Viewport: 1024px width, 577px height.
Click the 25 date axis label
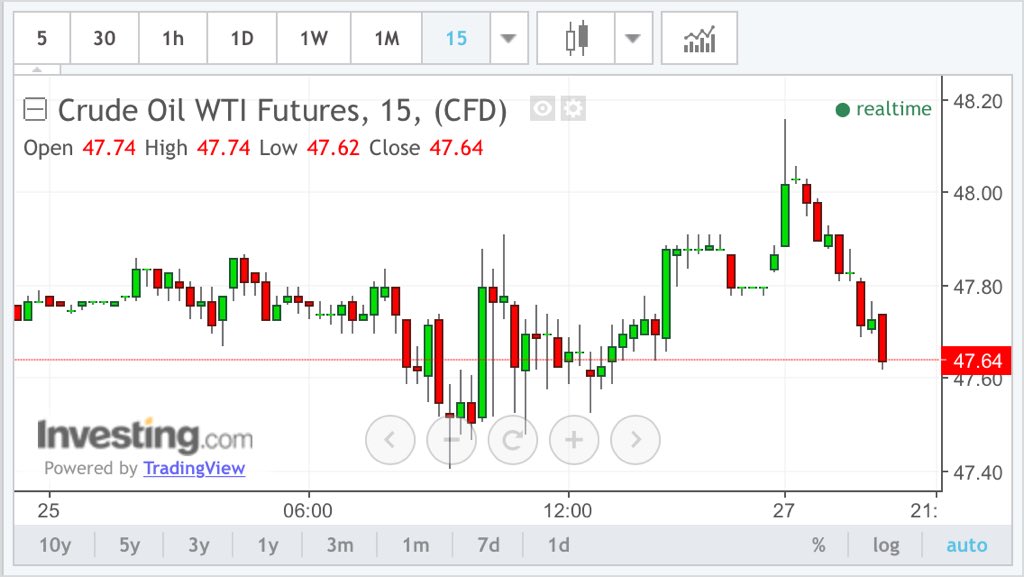click(48, 510)
